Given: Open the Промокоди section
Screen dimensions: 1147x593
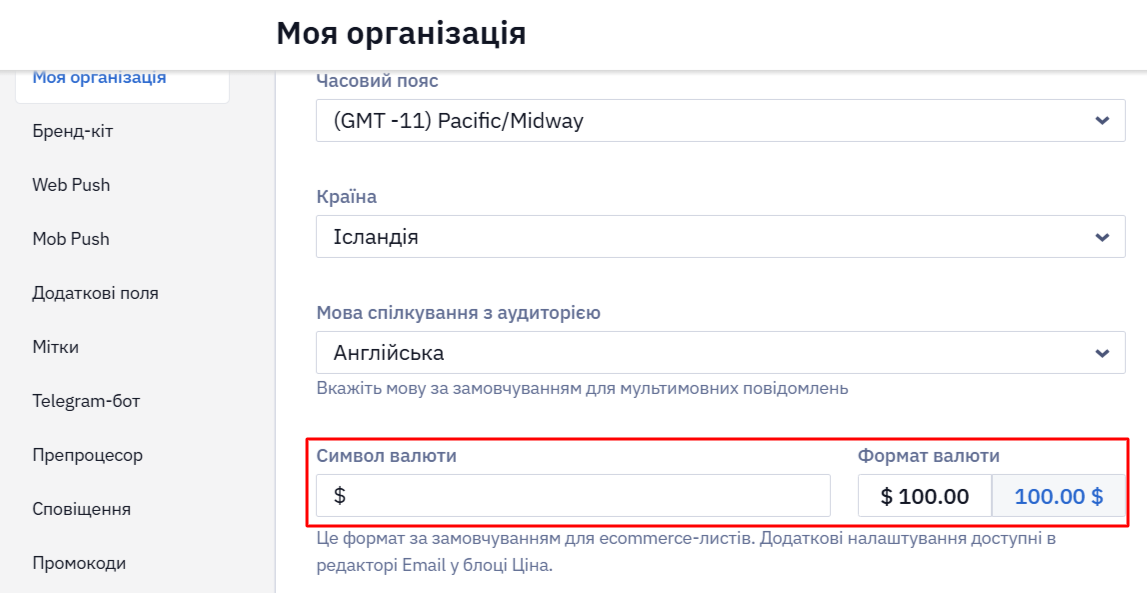Looking at the screenshot, I should [x=79, y=564].
